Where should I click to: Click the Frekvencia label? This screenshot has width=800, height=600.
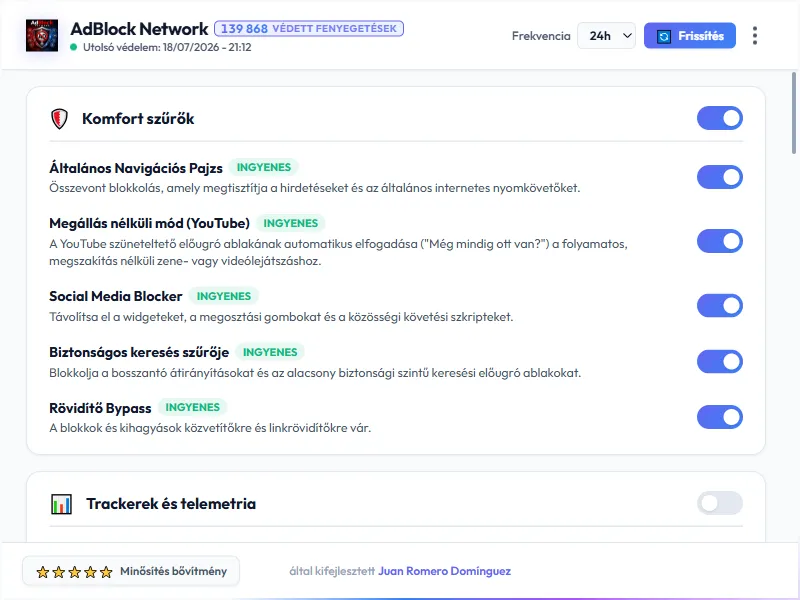pos(541,36)
